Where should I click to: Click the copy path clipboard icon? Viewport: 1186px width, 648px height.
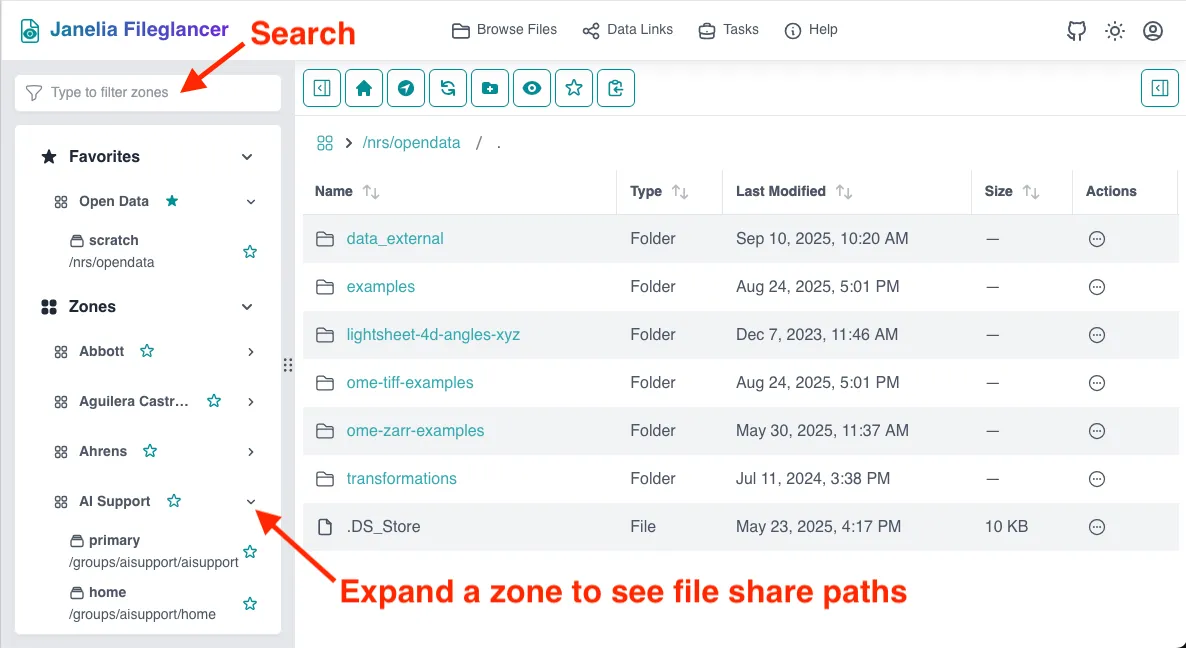point(616,88)
